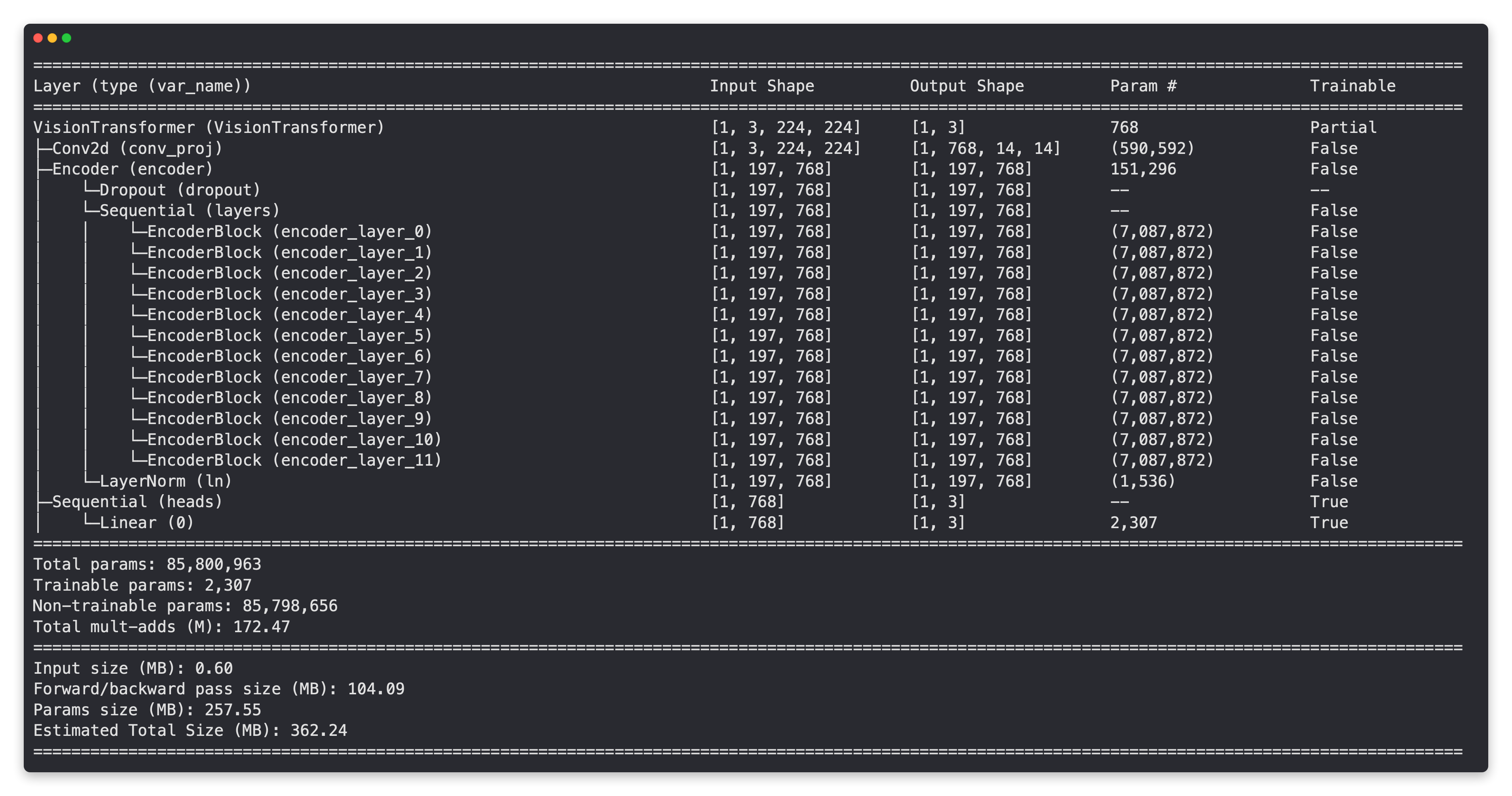This screenshot has height=796, width=1512.
Task: Click the 'Output Shape' column header
Action: 967,86
